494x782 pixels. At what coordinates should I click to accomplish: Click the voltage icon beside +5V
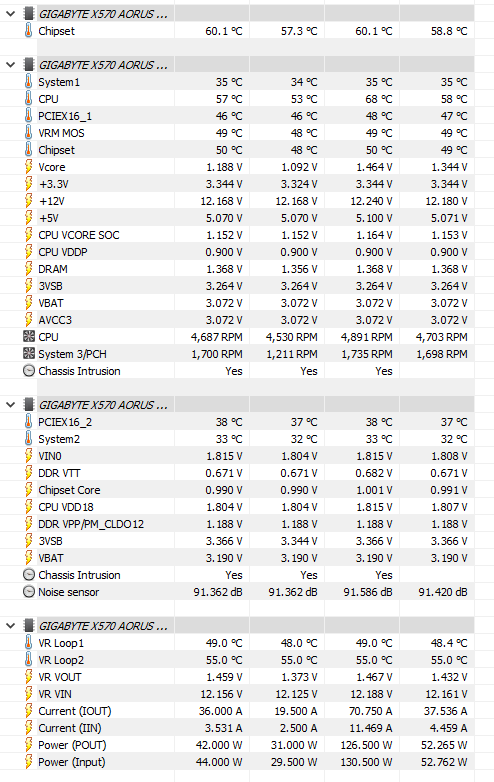click(29, 218)
